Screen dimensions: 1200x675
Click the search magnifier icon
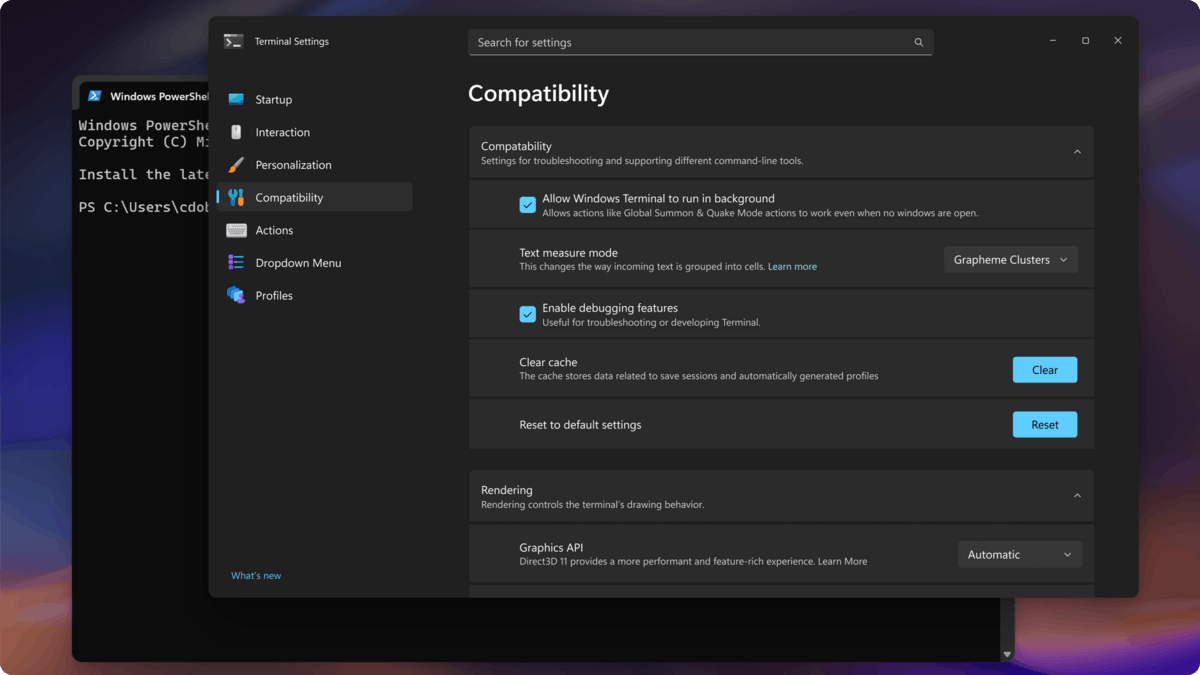tap(918, 42)
